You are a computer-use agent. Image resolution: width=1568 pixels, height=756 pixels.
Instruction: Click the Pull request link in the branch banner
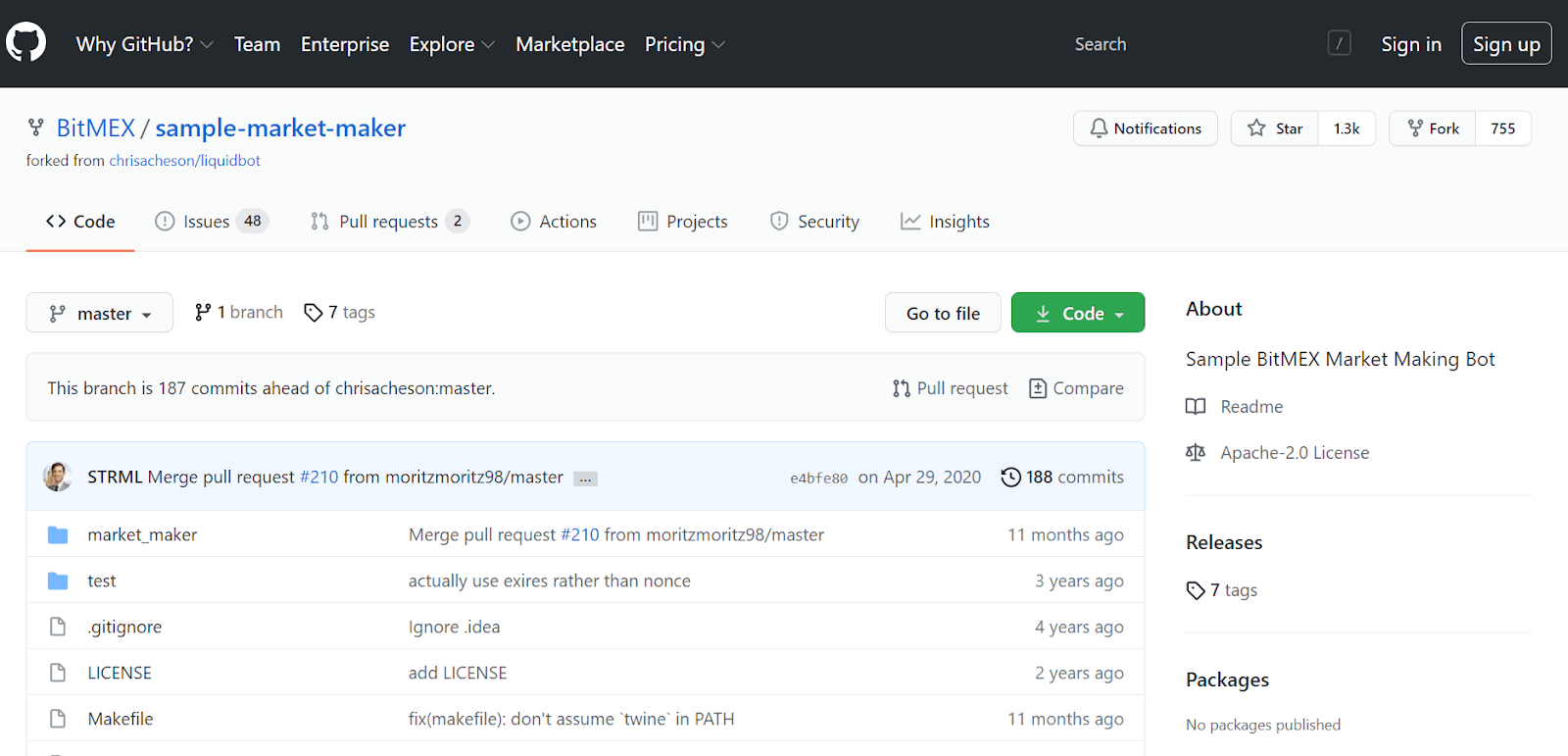[951, 388]
